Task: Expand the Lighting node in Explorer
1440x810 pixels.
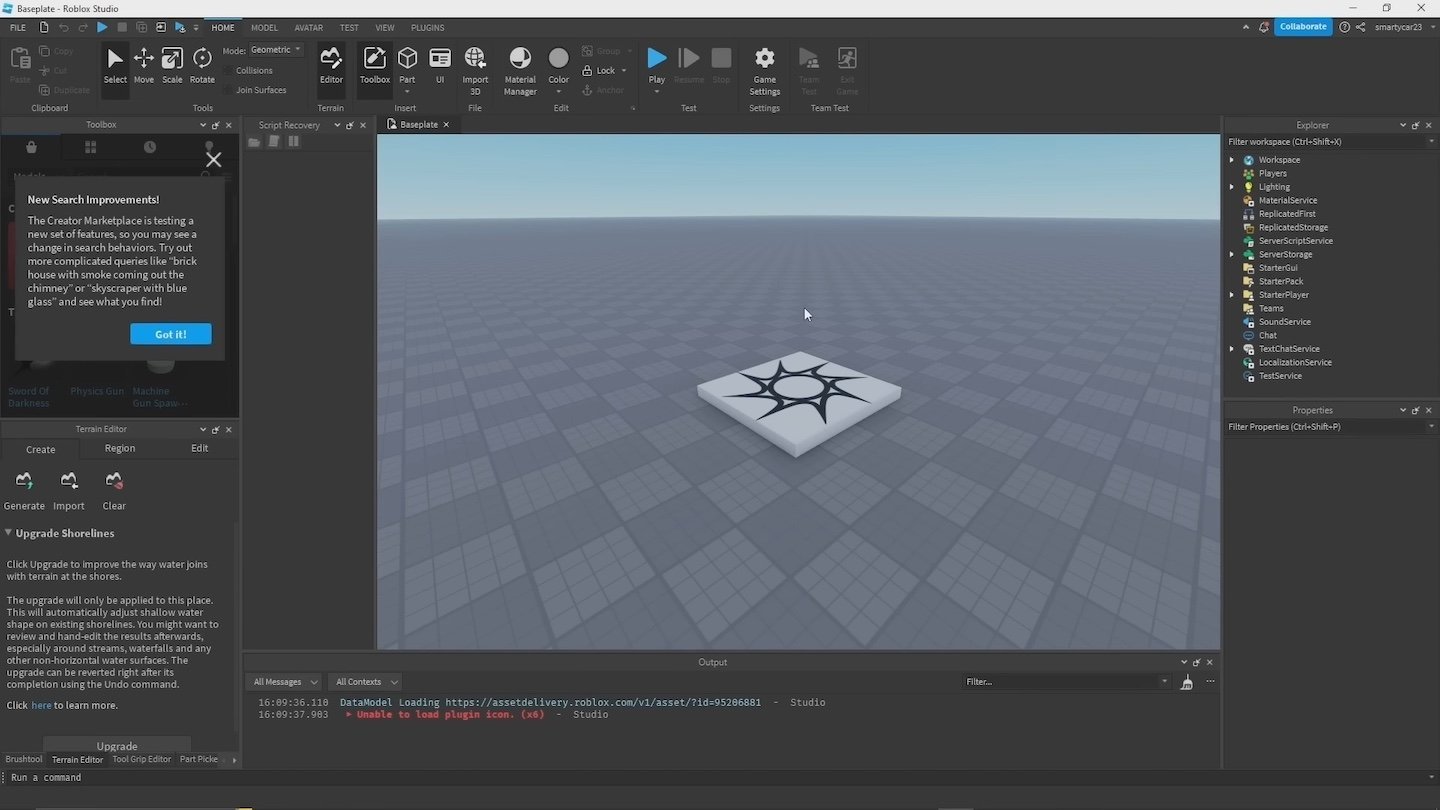Action: click(x=1232, y=187)
